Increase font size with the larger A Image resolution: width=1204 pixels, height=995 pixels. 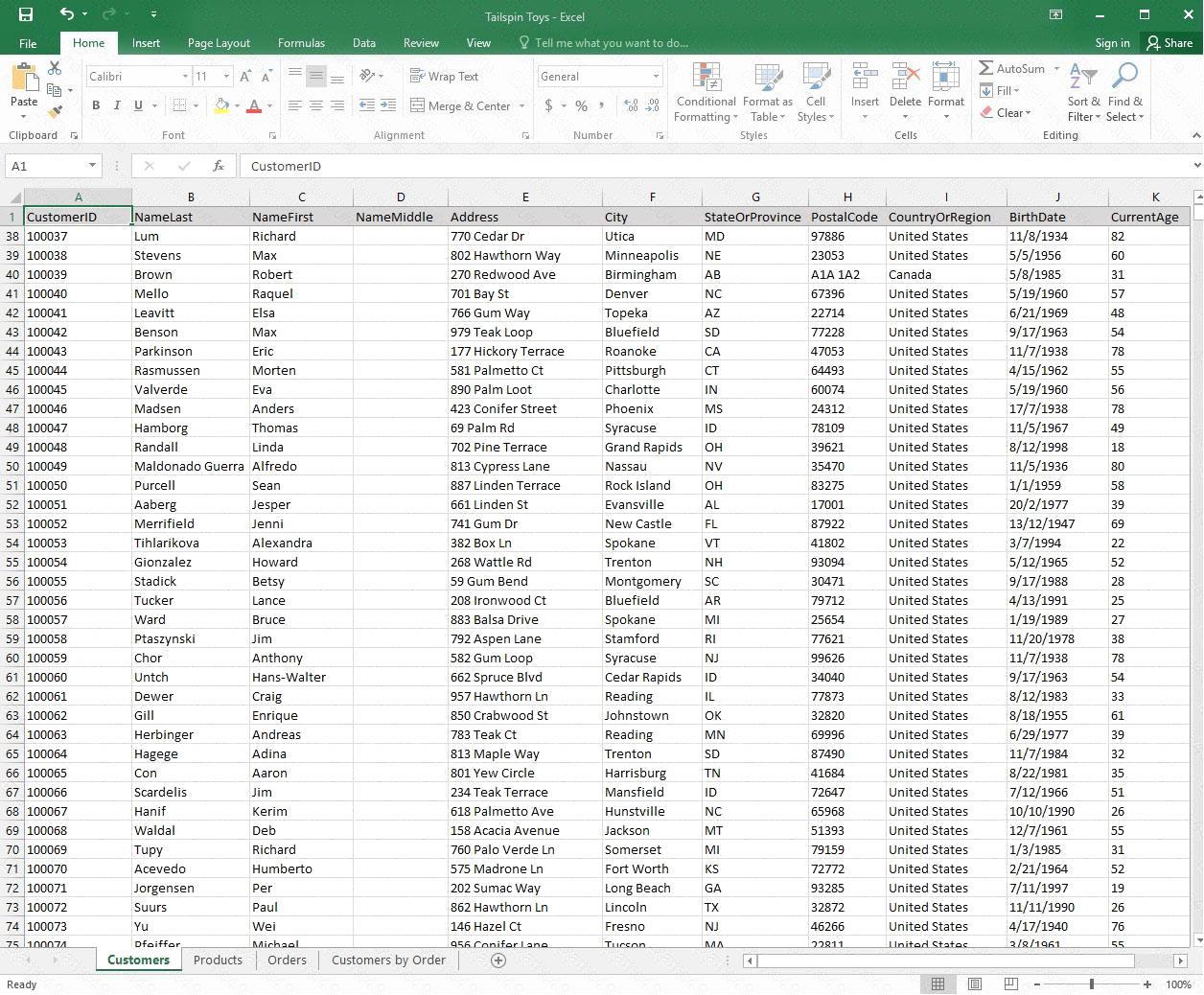[245, 77]
